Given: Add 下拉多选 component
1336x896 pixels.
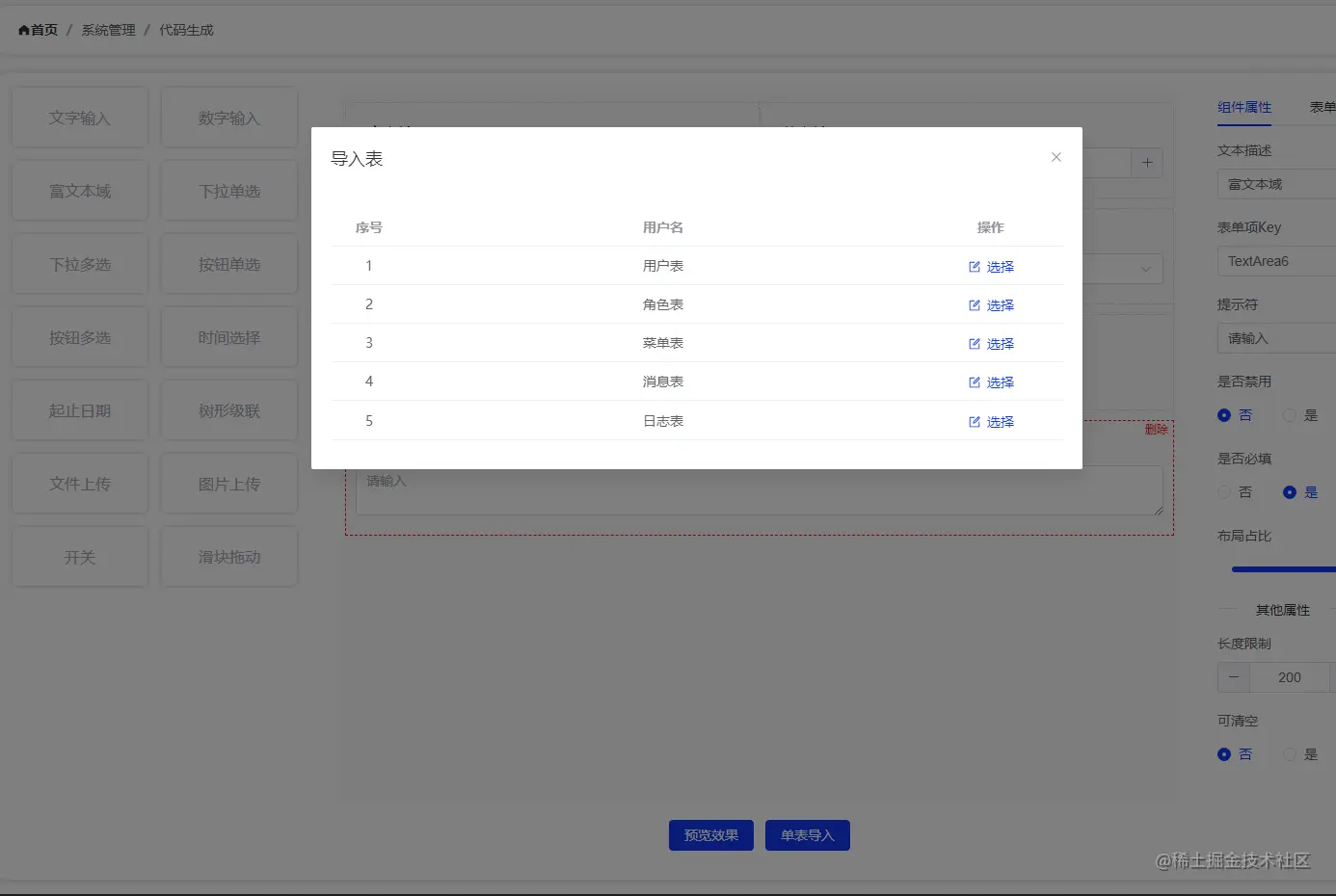Looking at the screenshot, I should (80, 264).
